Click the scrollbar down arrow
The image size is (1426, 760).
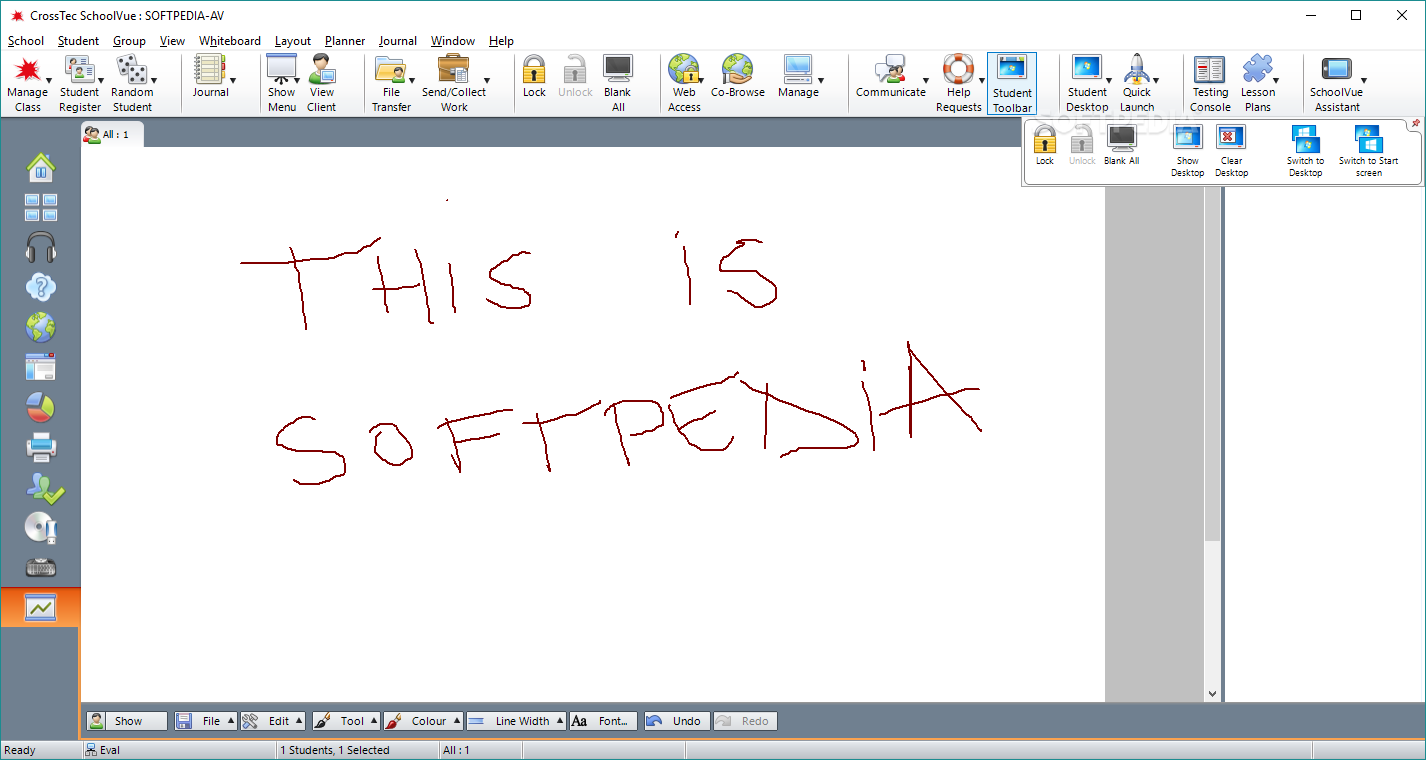[1212, 693]
